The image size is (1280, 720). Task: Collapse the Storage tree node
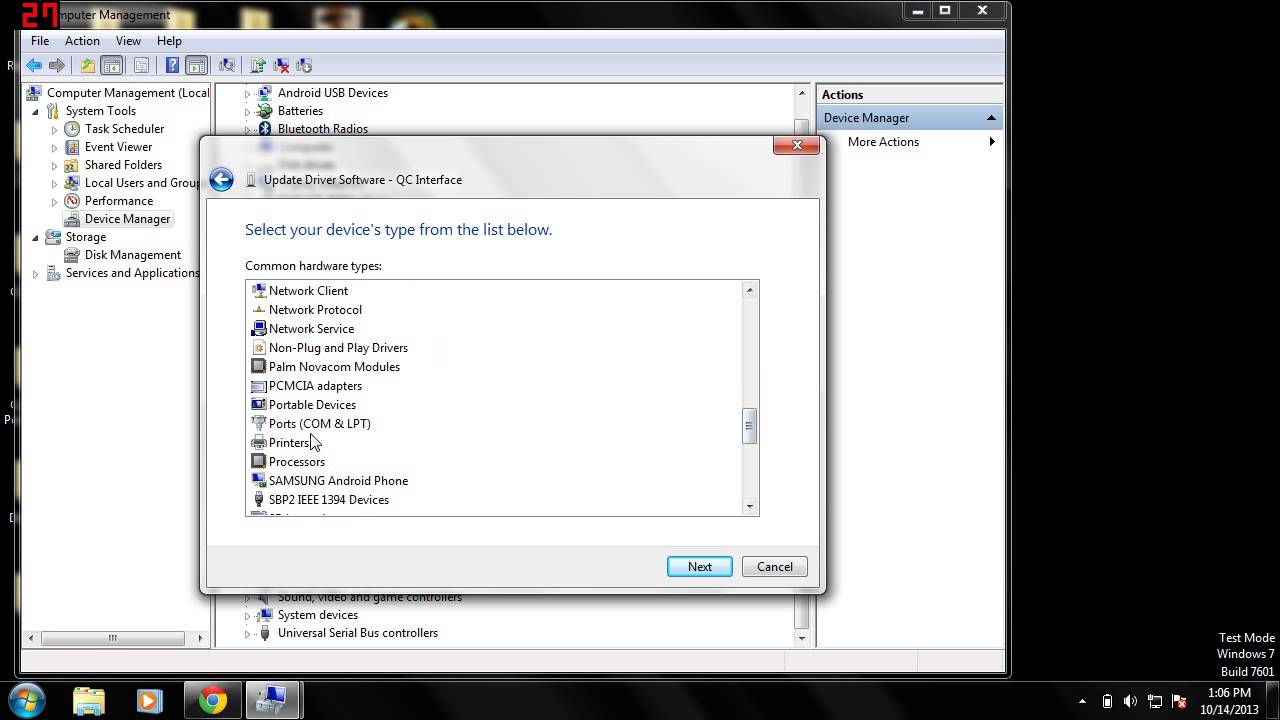click(x=36, y=237)
